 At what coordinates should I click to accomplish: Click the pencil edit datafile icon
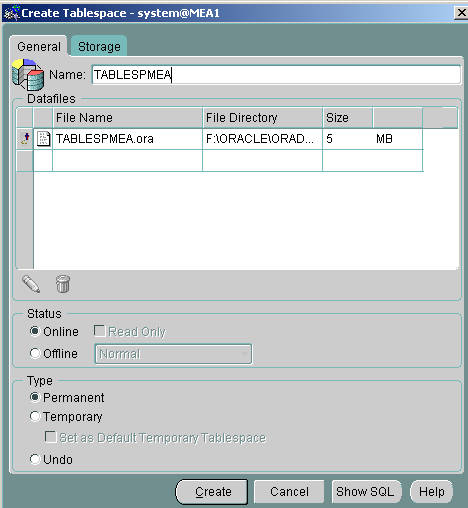(x=31, y=284)
